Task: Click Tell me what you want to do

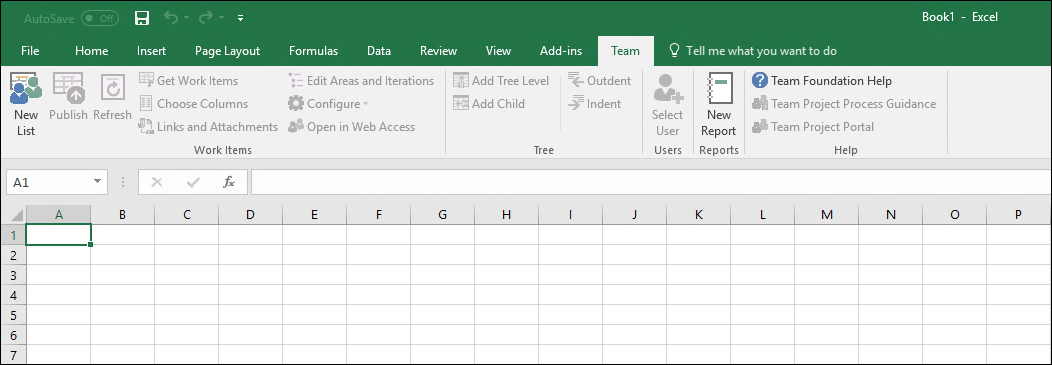Action: coord(753,51)
